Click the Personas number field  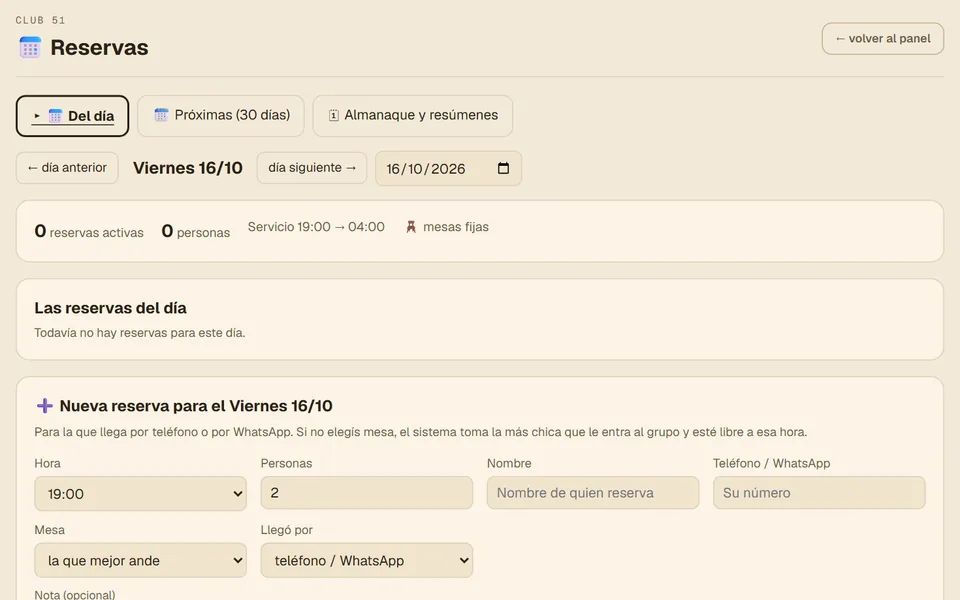[x=367, y=493]
